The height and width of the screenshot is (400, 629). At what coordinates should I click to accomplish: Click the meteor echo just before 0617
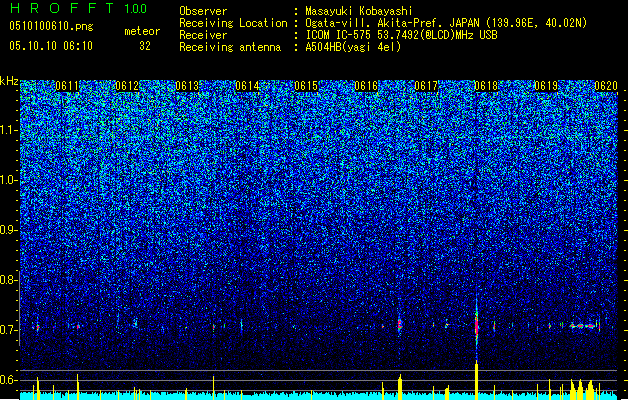(400, 324)
